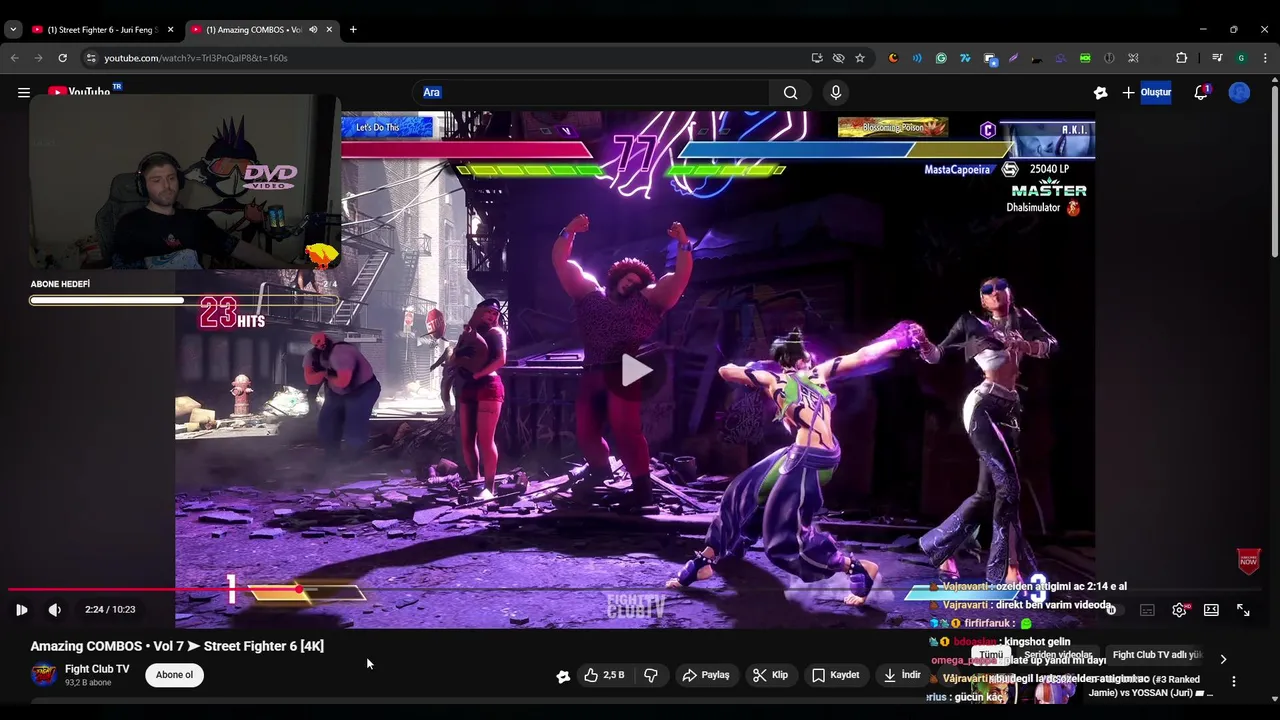The height and width of the screenshot is (720, 1280).
Task: Select the Seriden videolar chip
Action: click(1058, 655)
